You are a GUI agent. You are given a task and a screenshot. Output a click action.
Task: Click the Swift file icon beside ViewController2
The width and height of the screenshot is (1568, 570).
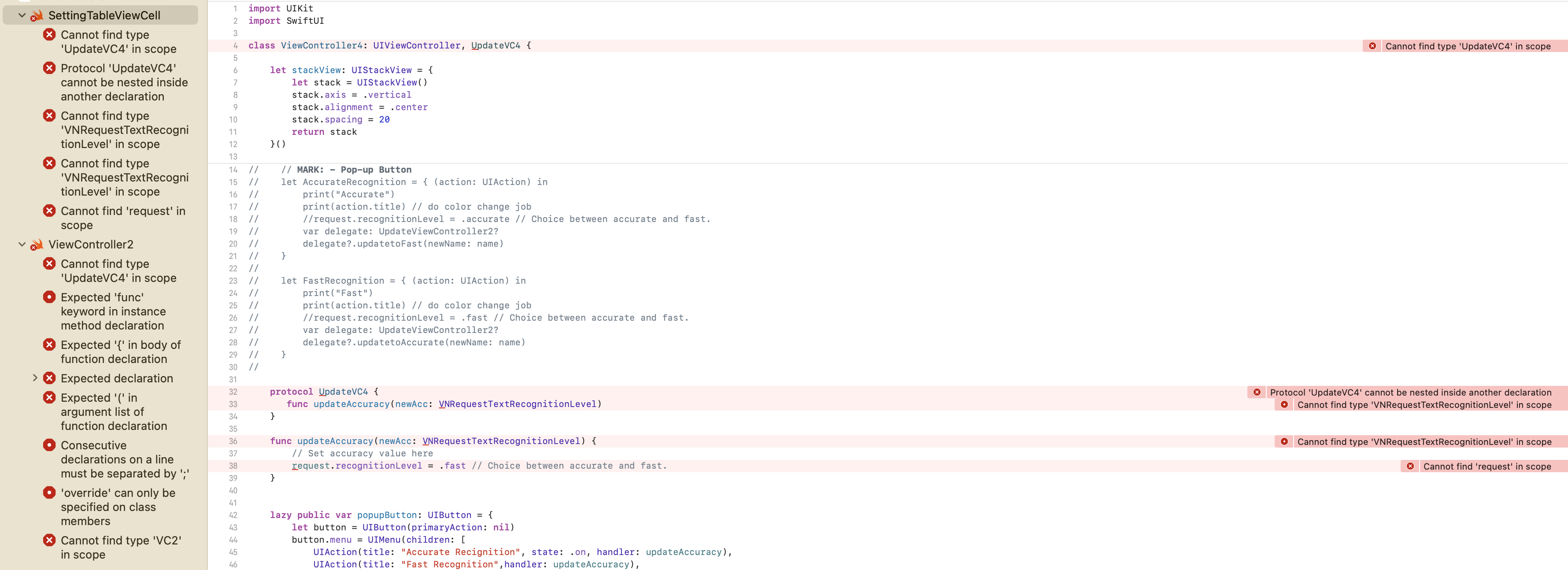pyautogui.click(x=37, y=245)
